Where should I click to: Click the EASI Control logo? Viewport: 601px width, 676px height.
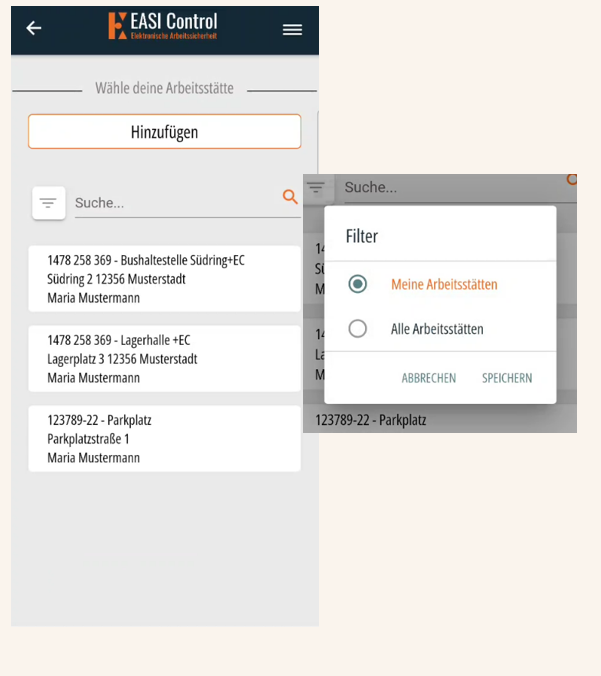[x=163, y=26]
